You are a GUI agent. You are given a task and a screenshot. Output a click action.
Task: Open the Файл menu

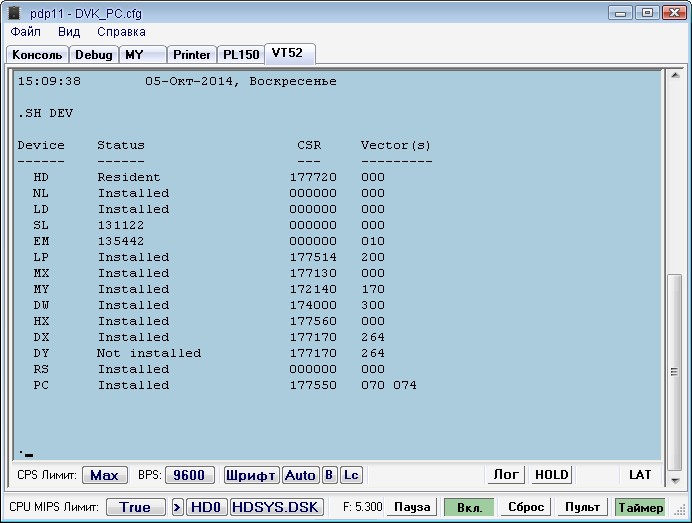[26, 32]
